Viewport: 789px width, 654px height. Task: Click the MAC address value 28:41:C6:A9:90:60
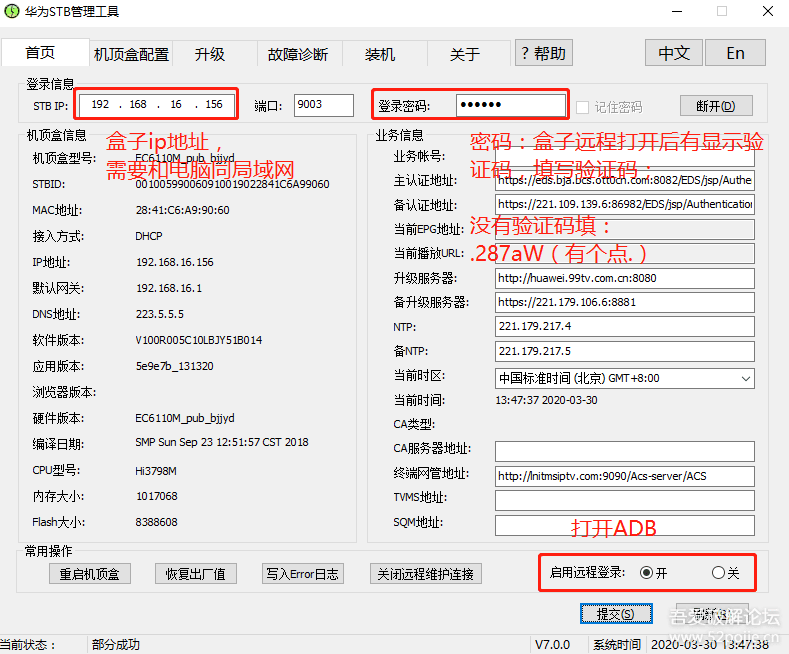(183, 210)
